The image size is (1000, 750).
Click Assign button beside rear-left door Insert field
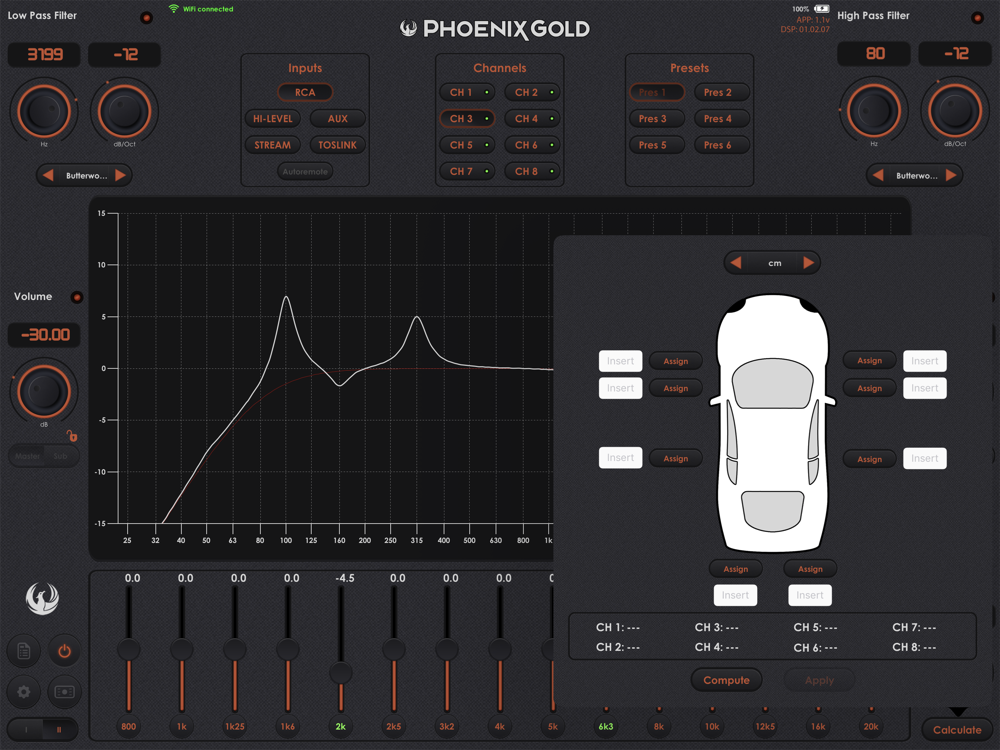(675, 459)
